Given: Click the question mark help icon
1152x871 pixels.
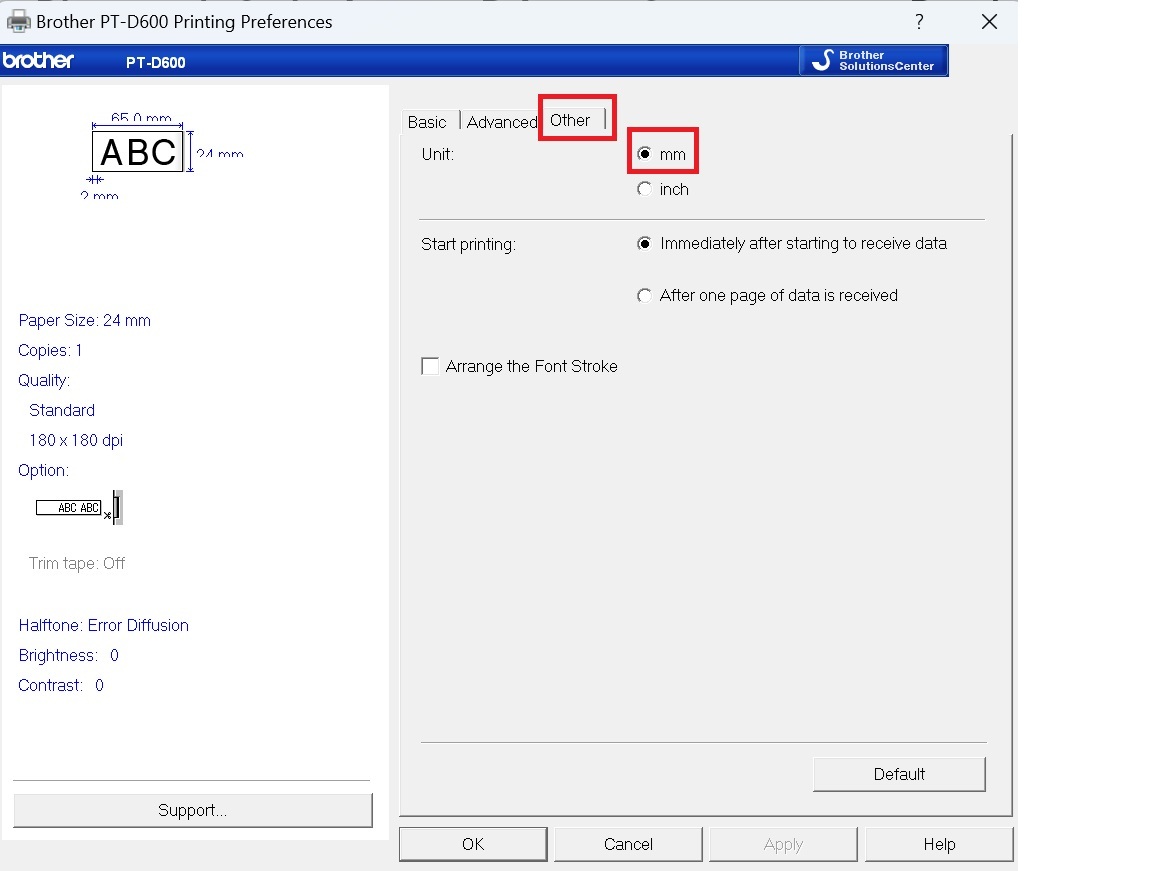Looking at the screenshot, I should [919, 21].
